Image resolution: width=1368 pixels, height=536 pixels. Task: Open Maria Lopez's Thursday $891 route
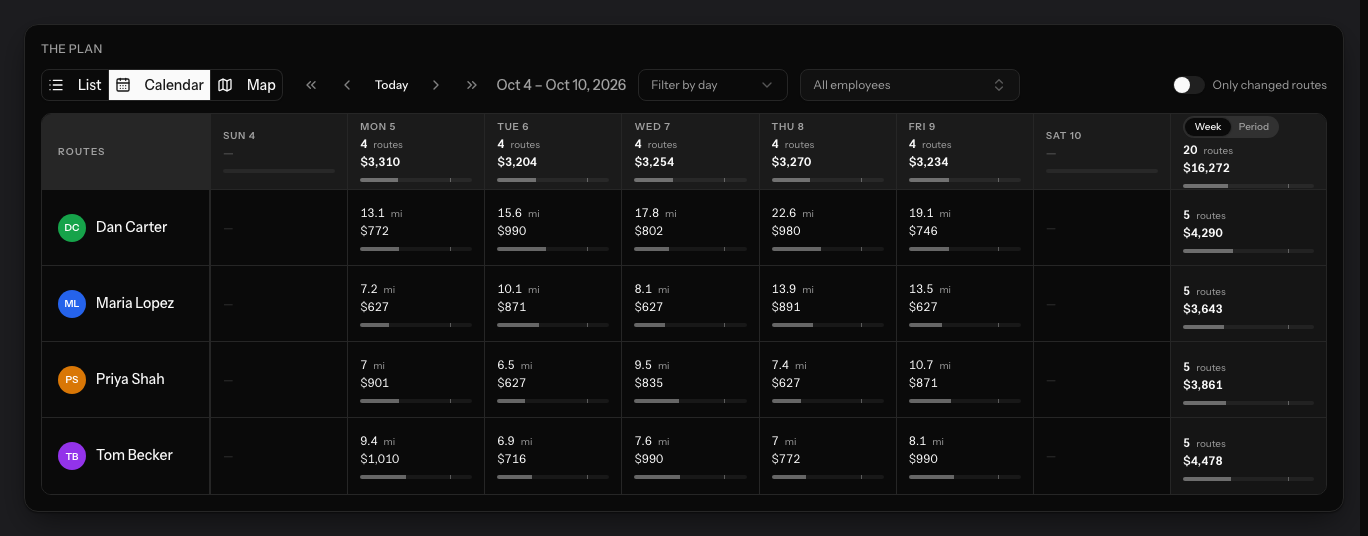[x=827, y=304]
